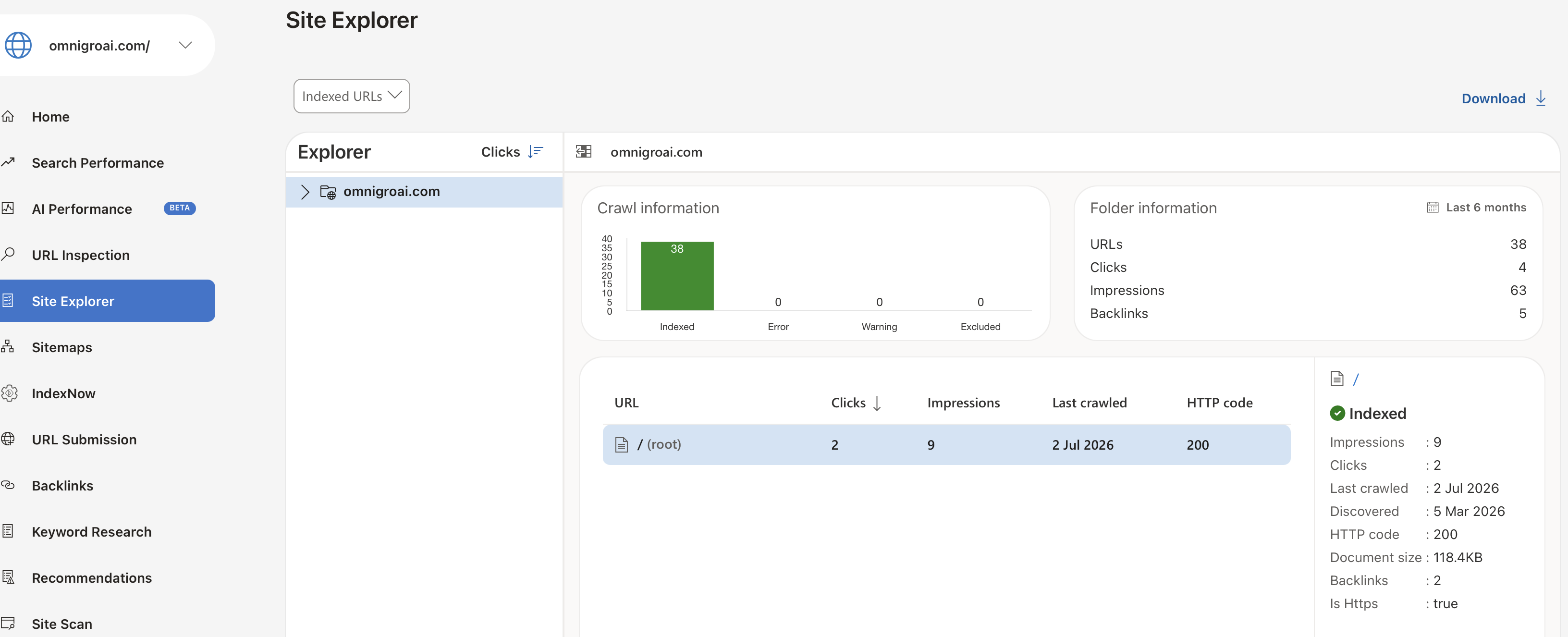Viewport: 1568px width, 637px height.
Task: Open Keyword Research page
Action: pyautogui.click(x=91, y=532)
